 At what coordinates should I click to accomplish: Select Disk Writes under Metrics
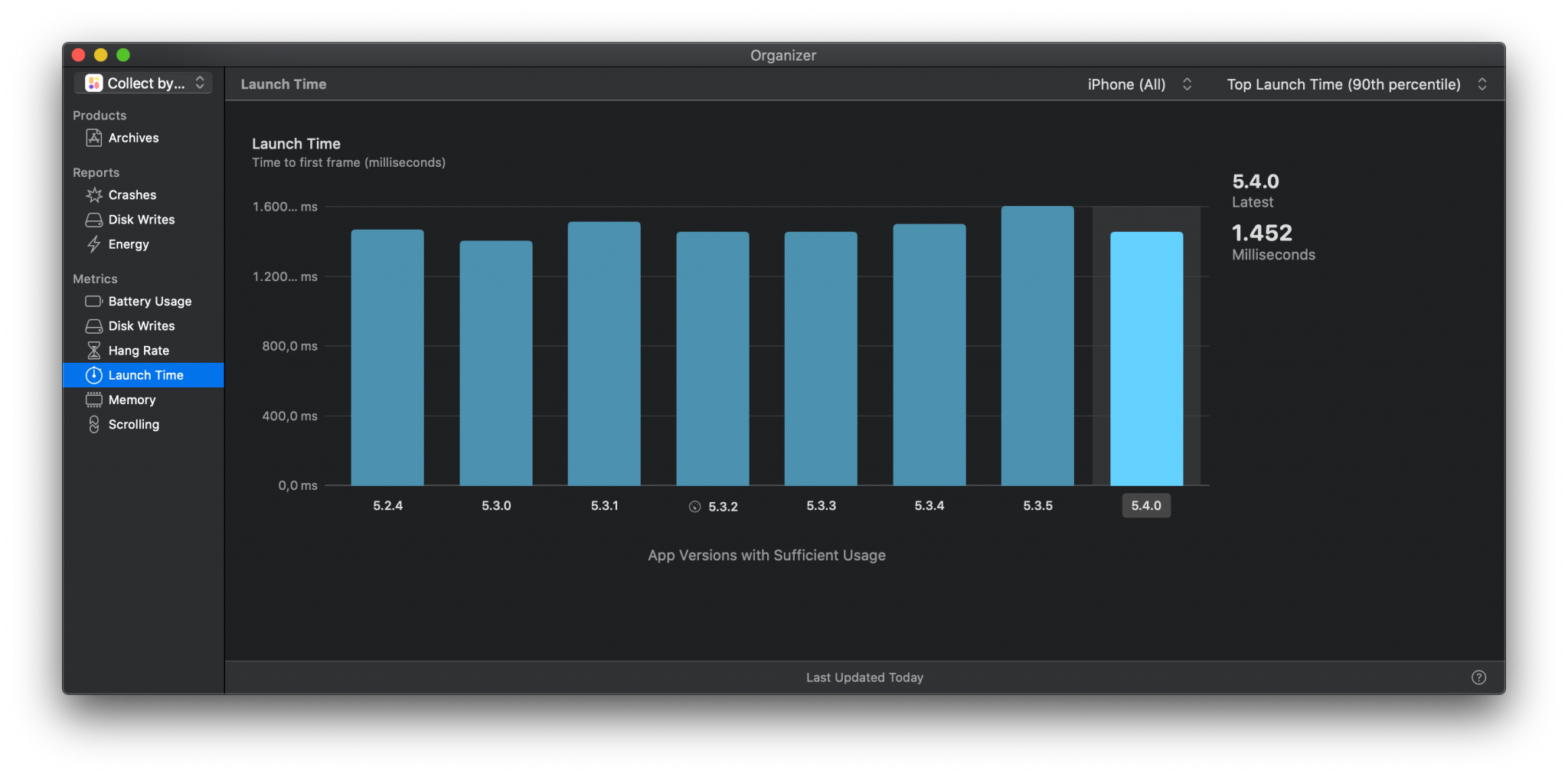140,325
